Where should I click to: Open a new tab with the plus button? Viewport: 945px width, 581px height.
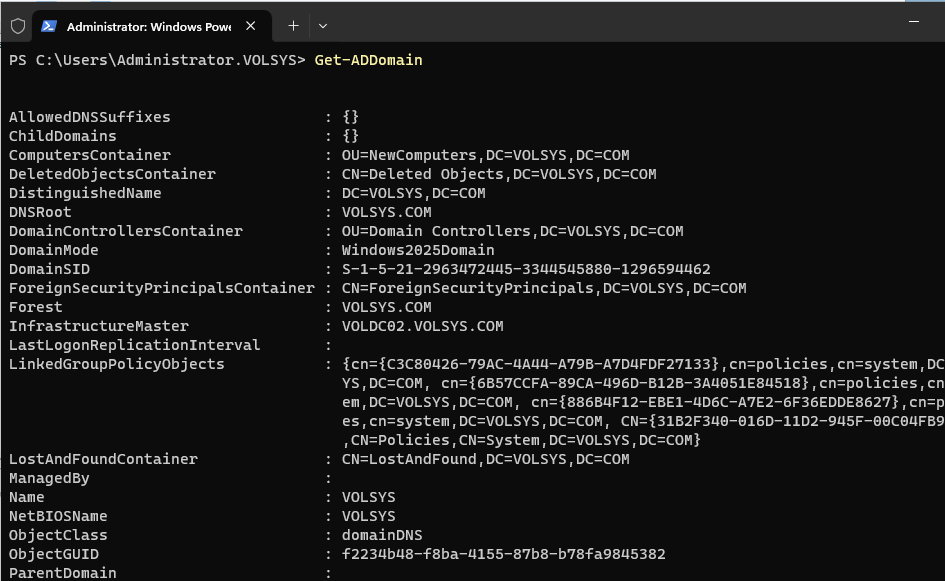point(291,25)
